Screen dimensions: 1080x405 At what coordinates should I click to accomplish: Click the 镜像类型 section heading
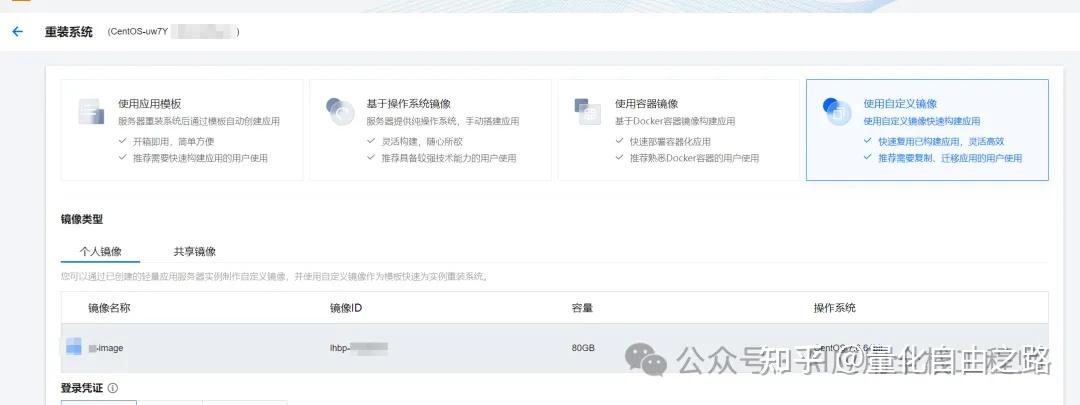[x=82, y=220]
